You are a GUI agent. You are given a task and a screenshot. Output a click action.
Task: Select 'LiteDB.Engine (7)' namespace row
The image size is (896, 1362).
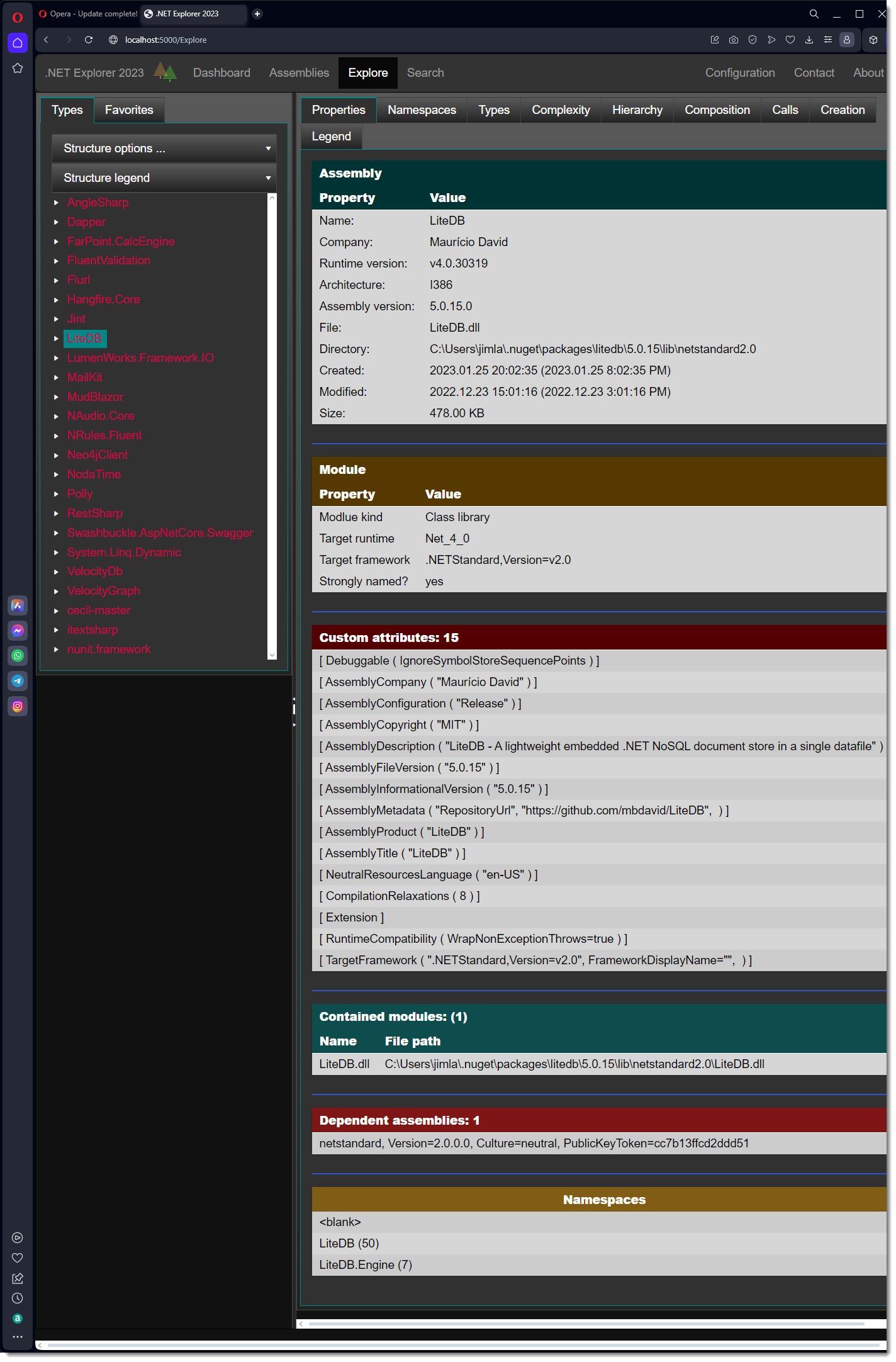599,1265
